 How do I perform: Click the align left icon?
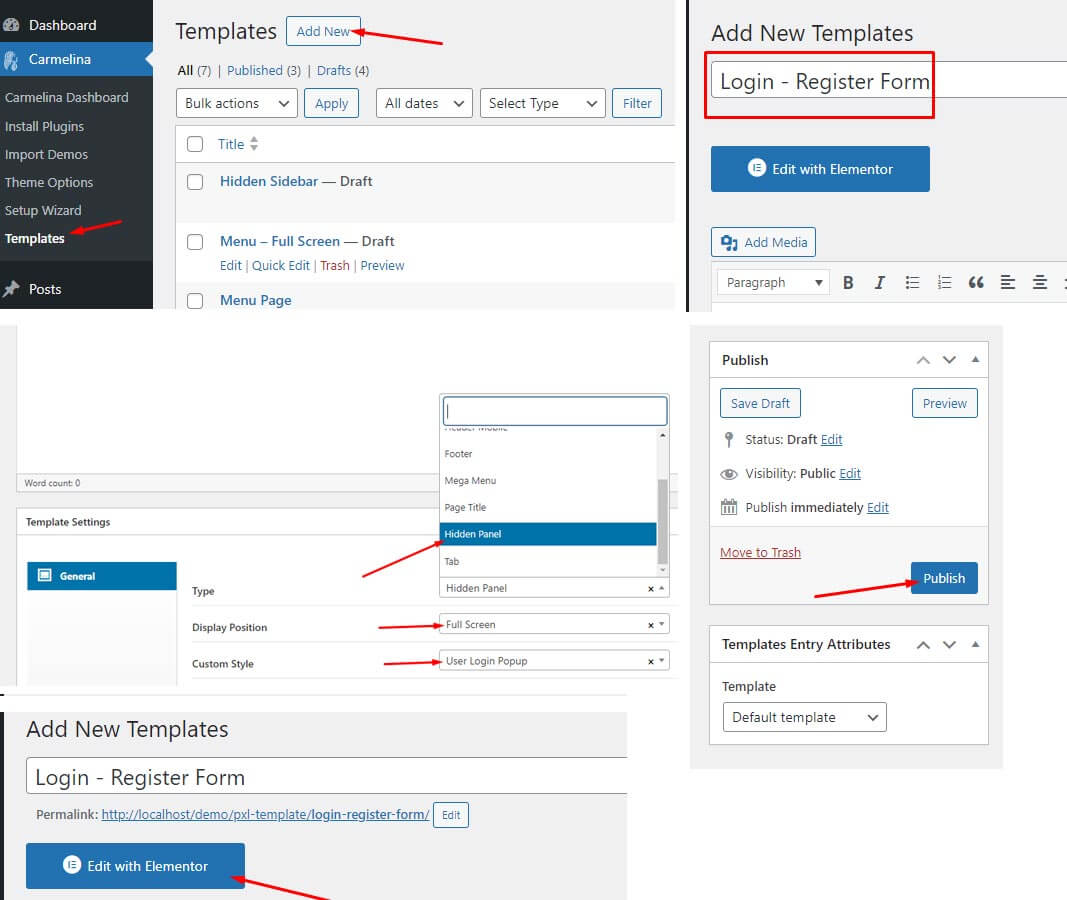1008,283
